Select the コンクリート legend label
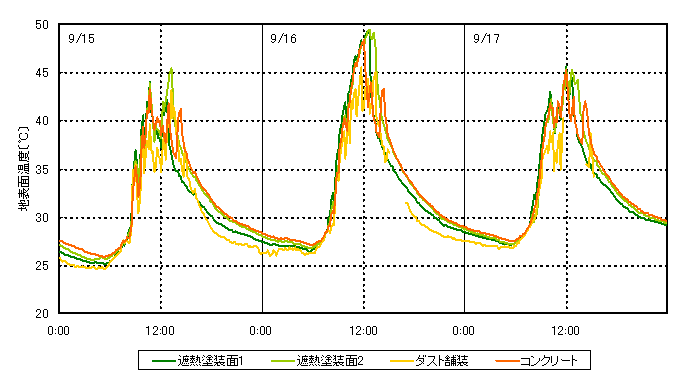This screenshot has height=377, width=681. pos(537,360)
